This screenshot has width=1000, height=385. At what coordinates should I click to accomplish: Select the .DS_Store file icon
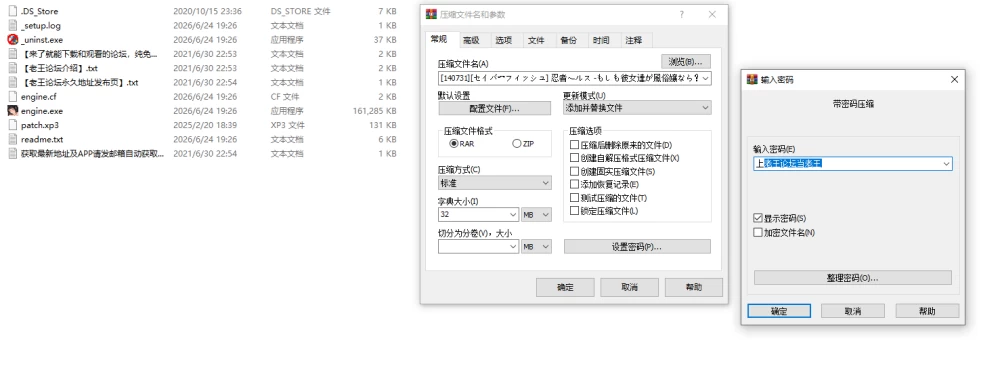coord(12,11)
